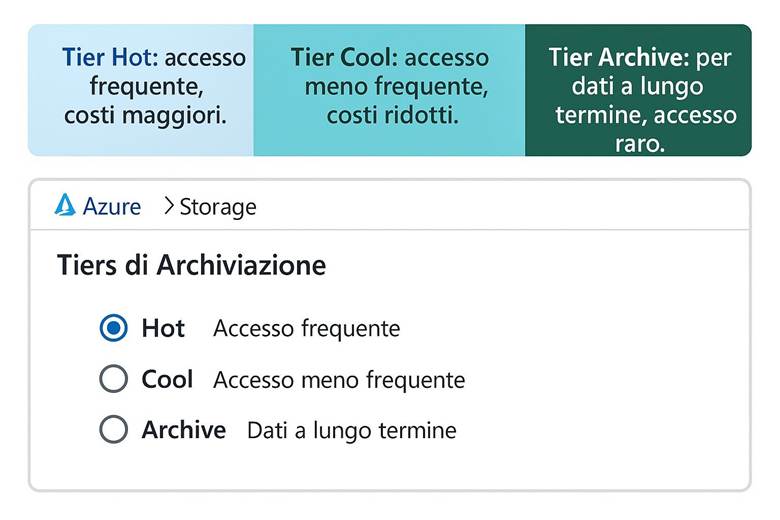The width and height of the screenshot is (780, 520).
Task: Enable the Archive radio button
Action: [x=114, y=430]
